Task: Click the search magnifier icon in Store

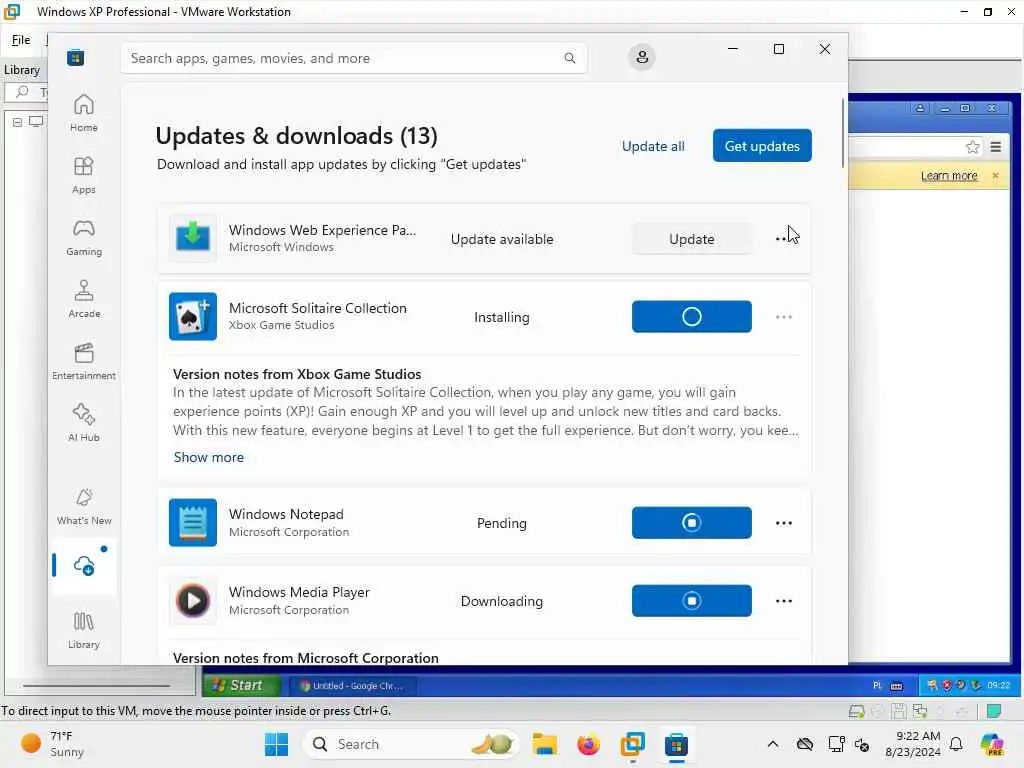Action: (569, 58)
